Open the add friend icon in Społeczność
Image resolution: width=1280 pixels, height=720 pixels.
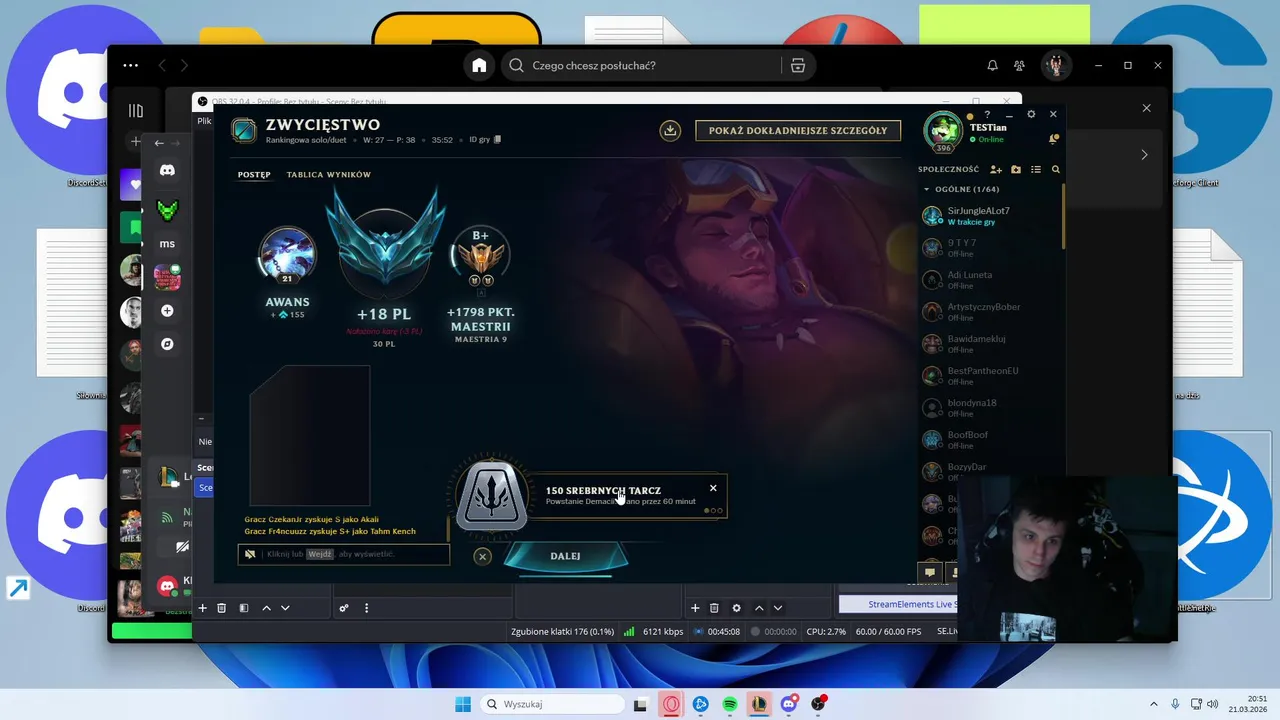point(996,170)
